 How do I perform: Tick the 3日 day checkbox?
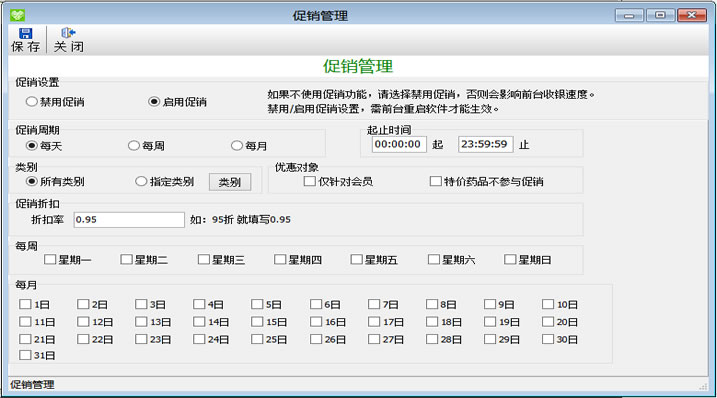[x=141, y=304]
